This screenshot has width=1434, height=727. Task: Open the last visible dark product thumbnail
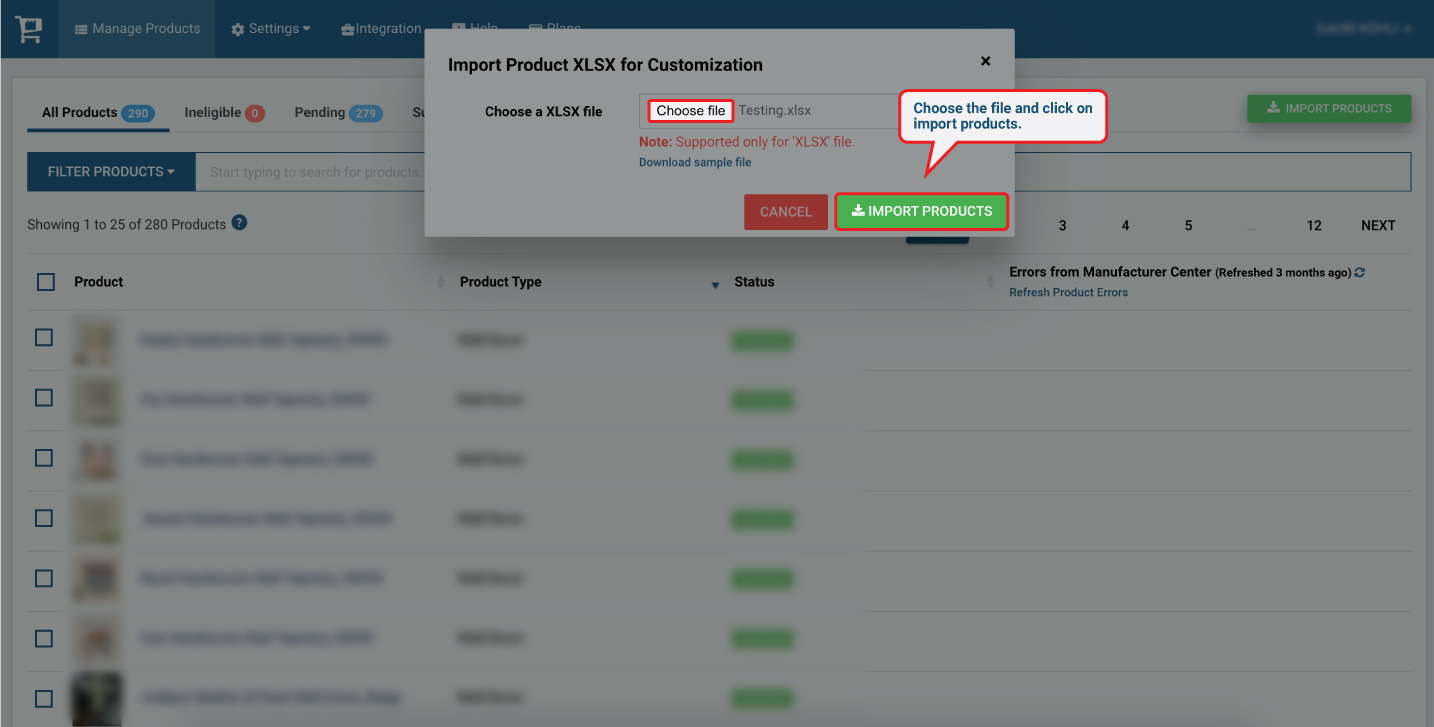(x=97, y=698)
